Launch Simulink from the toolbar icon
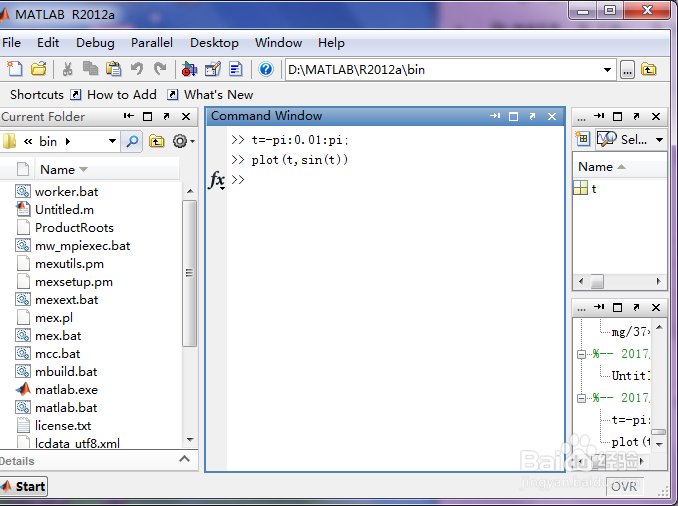 (189, 69)
